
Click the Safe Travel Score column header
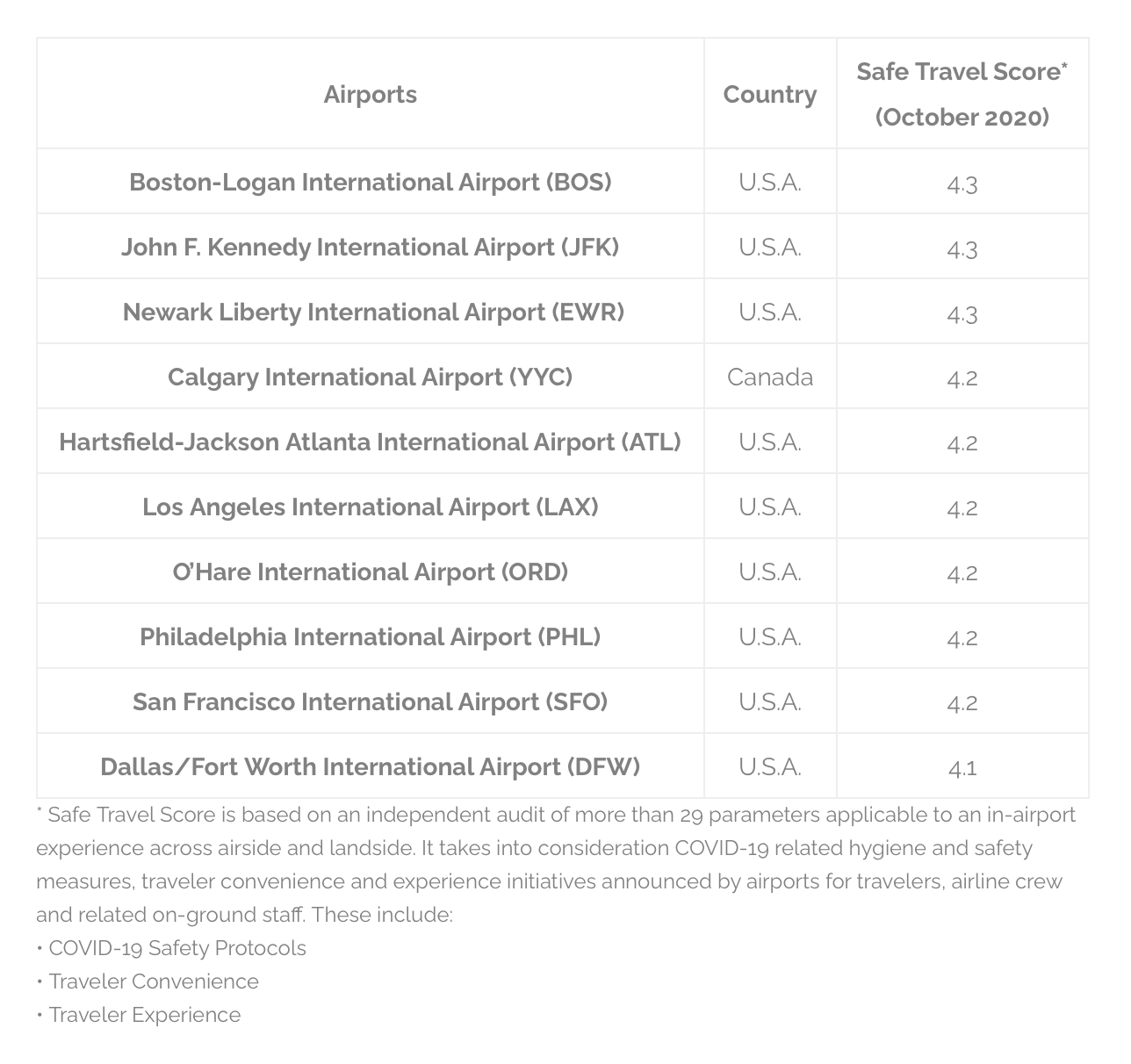click(962, 94)
